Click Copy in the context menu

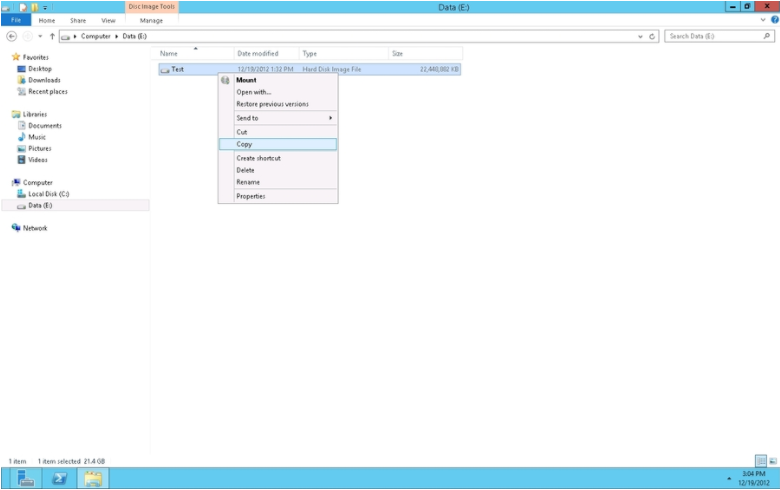[x=278, y=144]
